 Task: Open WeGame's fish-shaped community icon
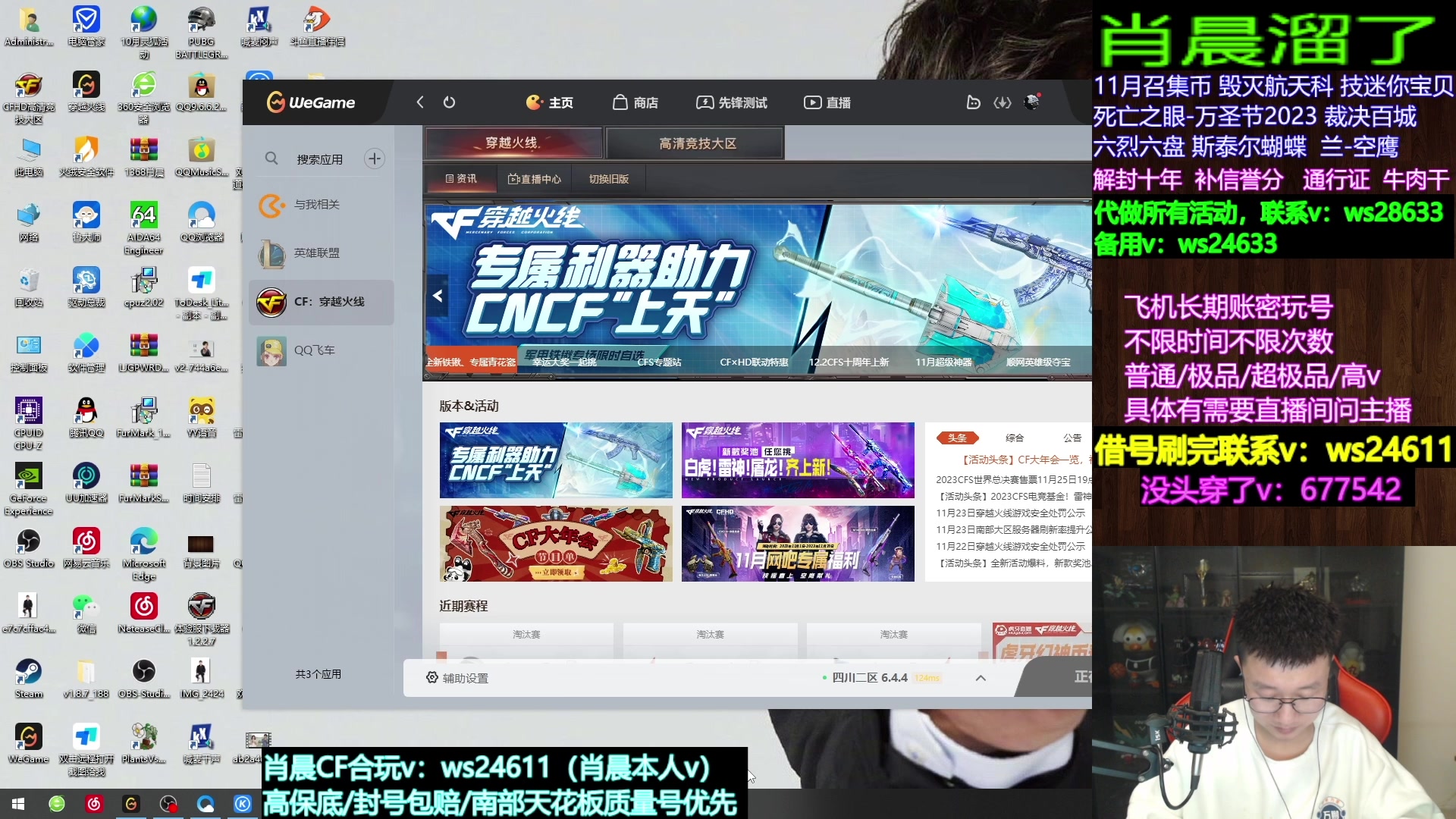pyautogui.click(x=973, y=102)
